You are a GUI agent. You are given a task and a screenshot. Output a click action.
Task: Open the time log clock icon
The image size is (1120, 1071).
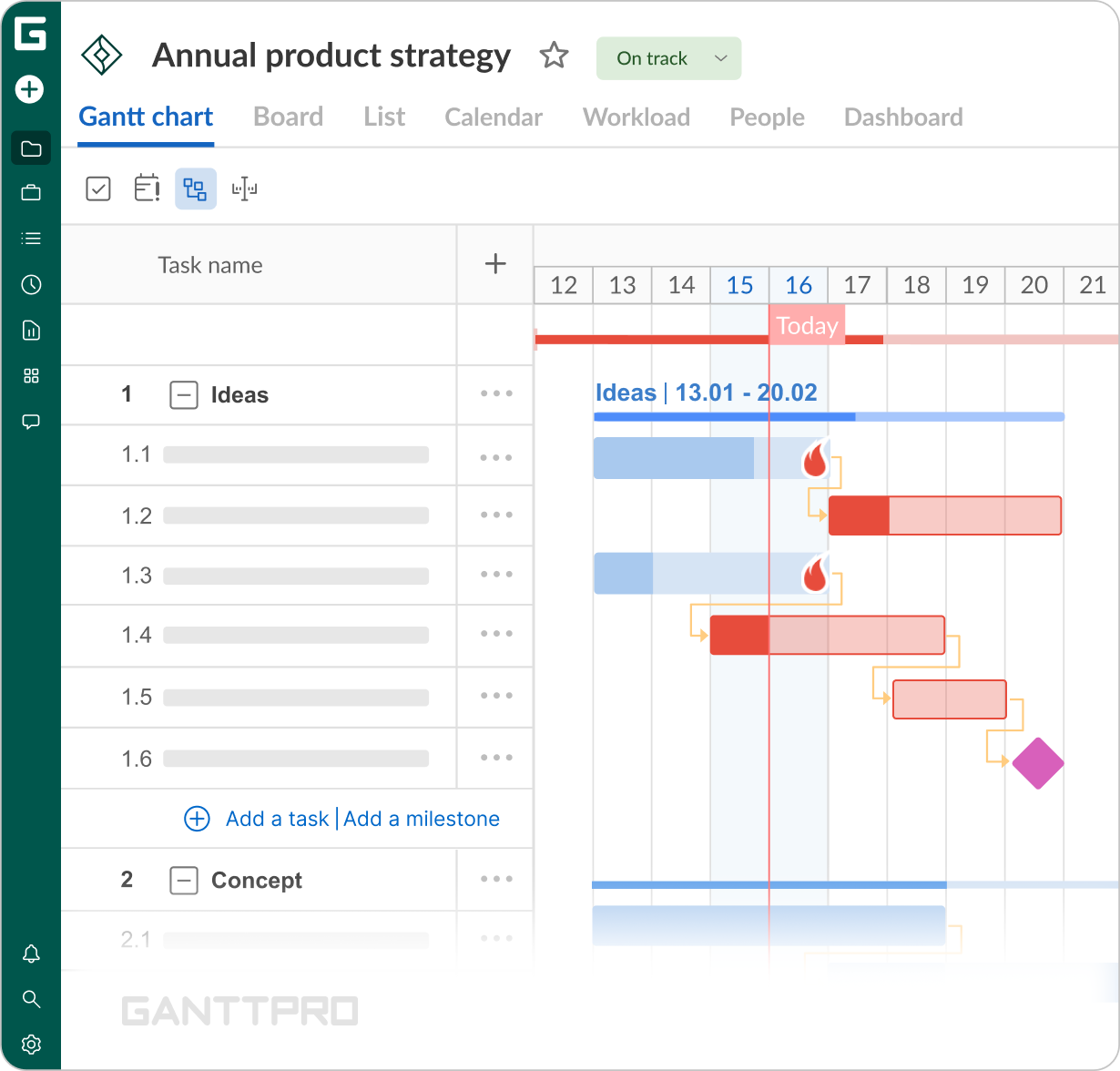pos(31,285)
